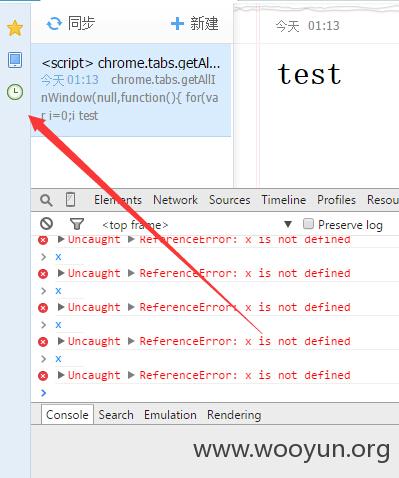The image size is (399, 478).
Task: Select the script chrome.tabs.getAl note entry
Action: coord(131,90)
